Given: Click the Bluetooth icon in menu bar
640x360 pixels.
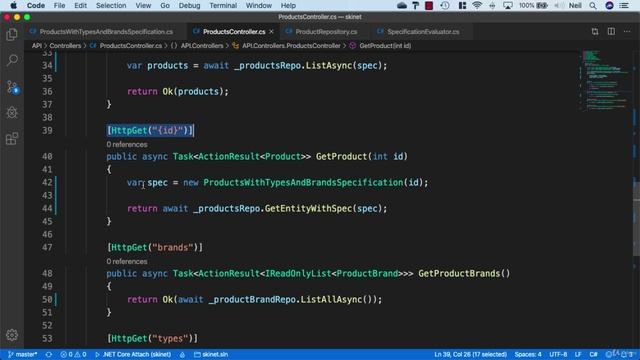Looking at the screenshot, I should point(492,5).
